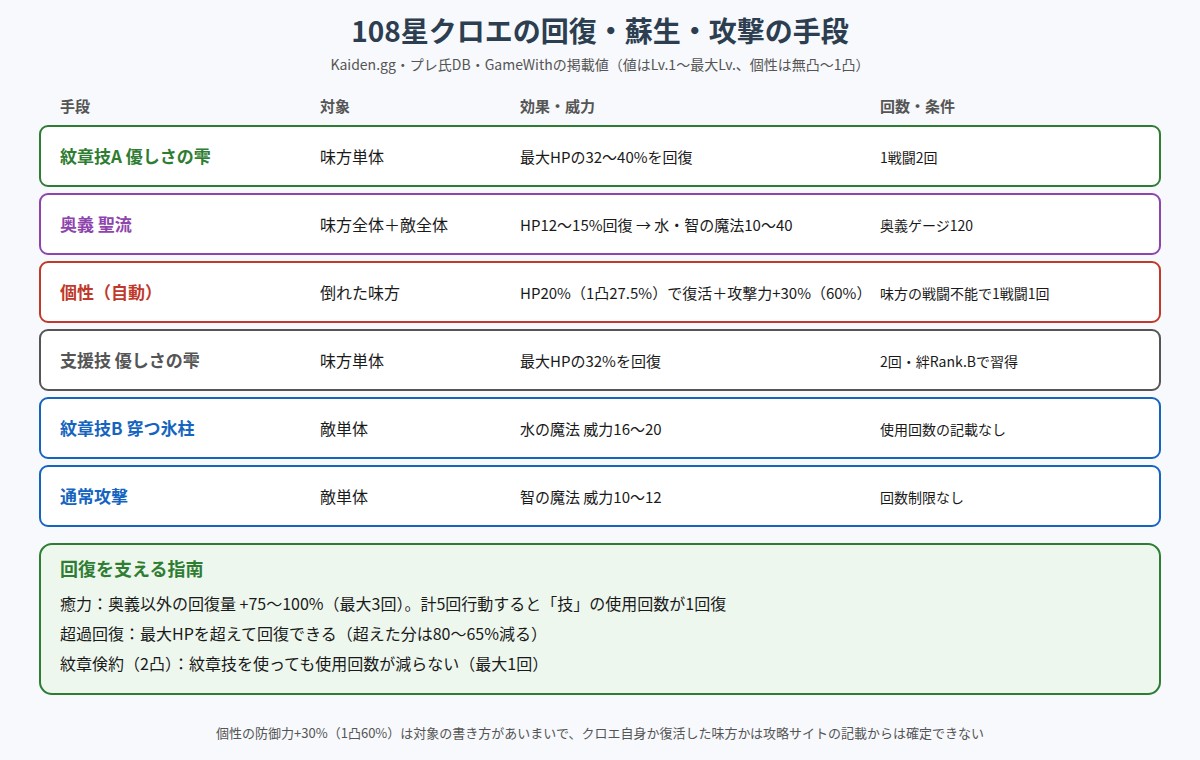Click the heading "回復を支える指南"
Screen dimensions: 1200x760
click(x=132, y=569)
